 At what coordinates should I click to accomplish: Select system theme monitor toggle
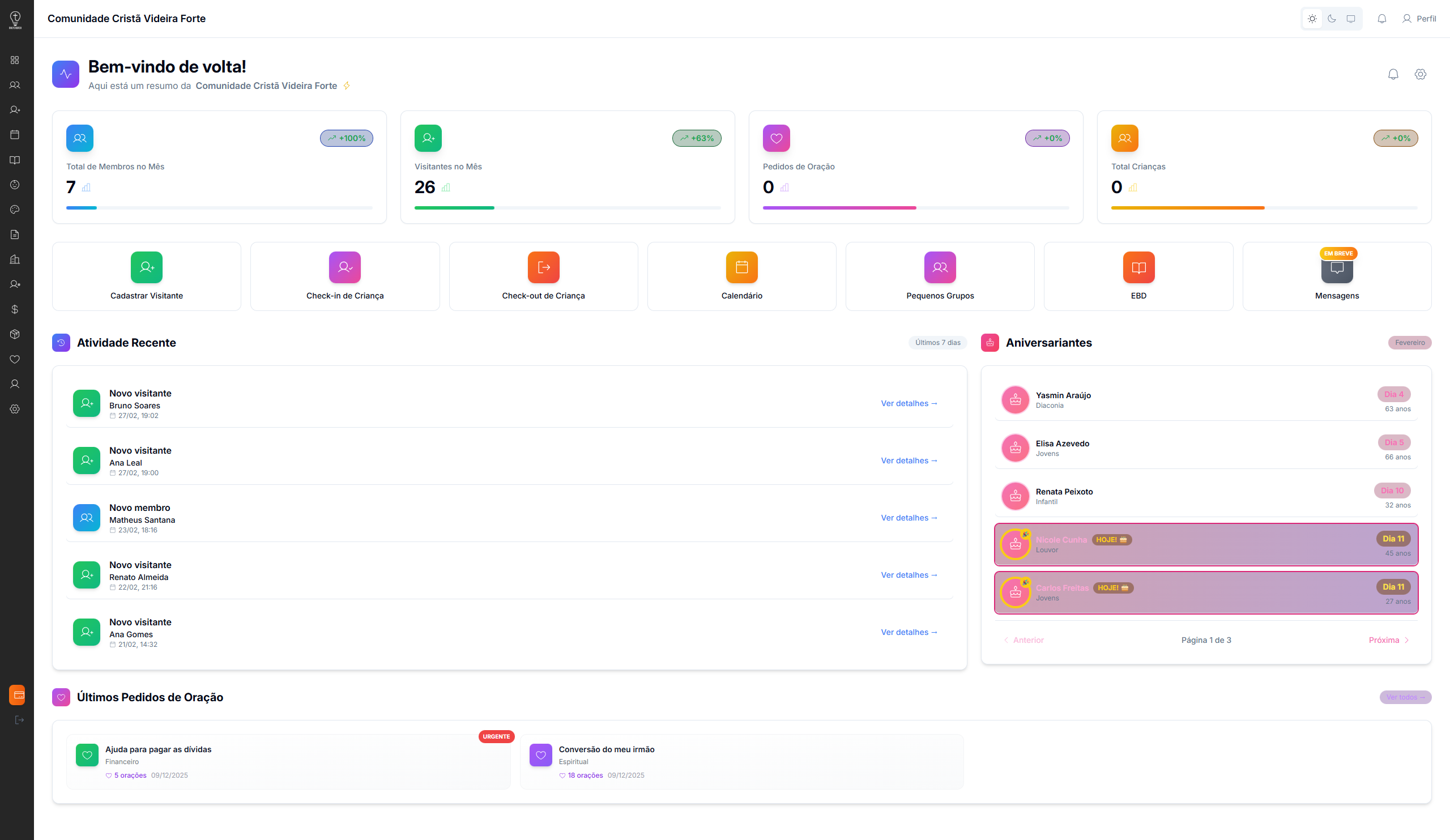pyautogui.click(x=1350, y=19)
